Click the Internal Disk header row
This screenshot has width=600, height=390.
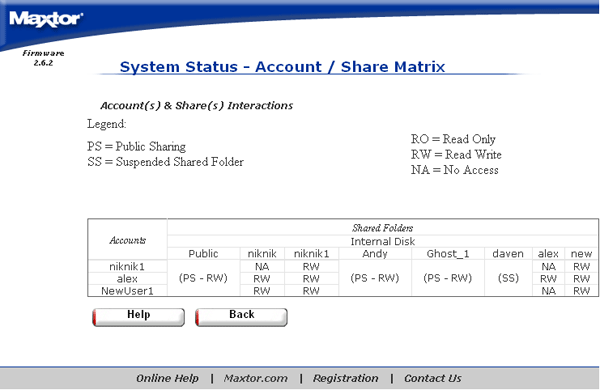[382, 242]
